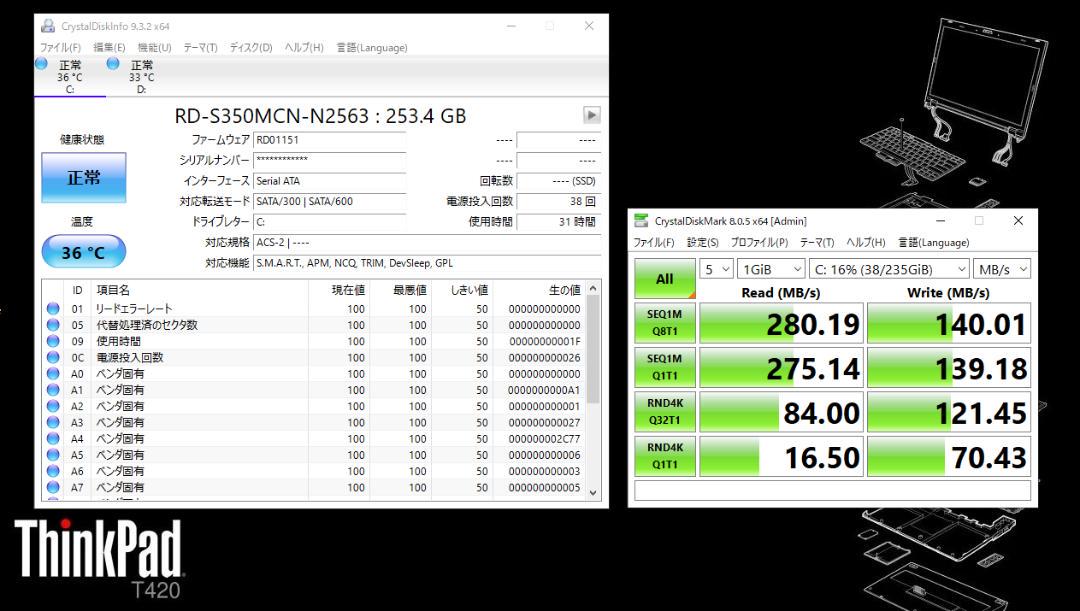The image size is (1080, 611).
Task: Click the CrystalDiskInfo title bar app icon
Action: pyautogui.click(x=48, y=26)
